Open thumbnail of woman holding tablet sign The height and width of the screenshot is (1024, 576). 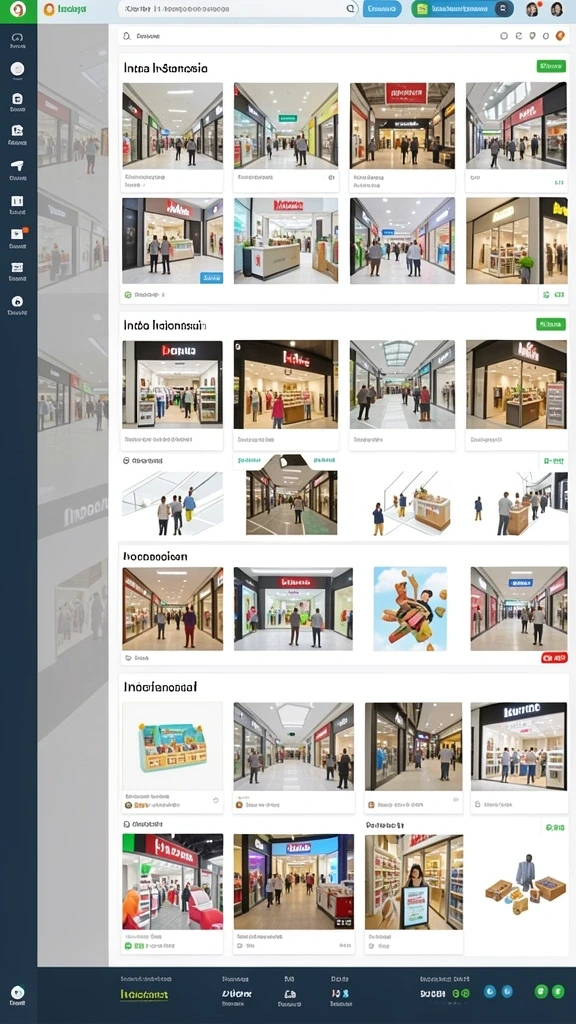[414, 882]
